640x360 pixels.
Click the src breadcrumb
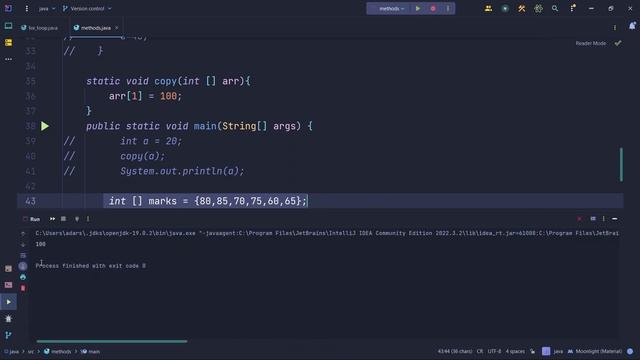[x=31, y=351]
